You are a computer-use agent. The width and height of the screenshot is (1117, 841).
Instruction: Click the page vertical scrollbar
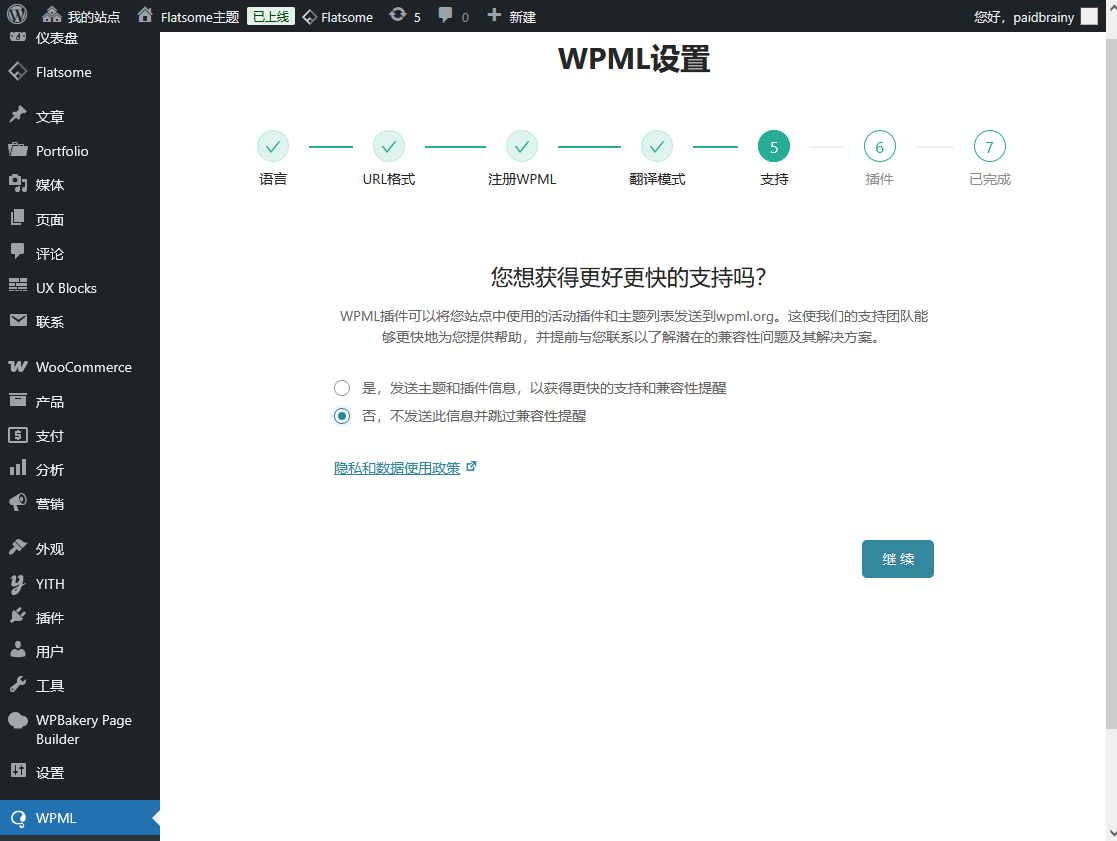(1111, 385)
